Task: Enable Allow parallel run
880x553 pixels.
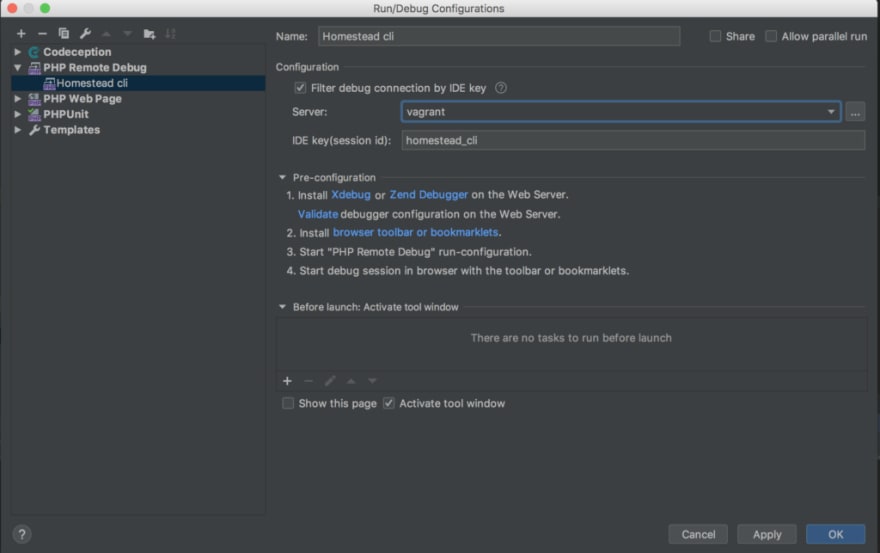Action: [x=771, y=36]
